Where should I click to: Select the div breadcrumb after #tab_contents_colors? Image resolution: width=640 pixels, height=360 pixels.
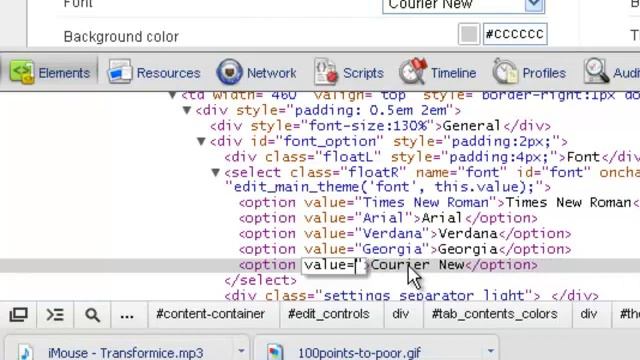point(589,314)
